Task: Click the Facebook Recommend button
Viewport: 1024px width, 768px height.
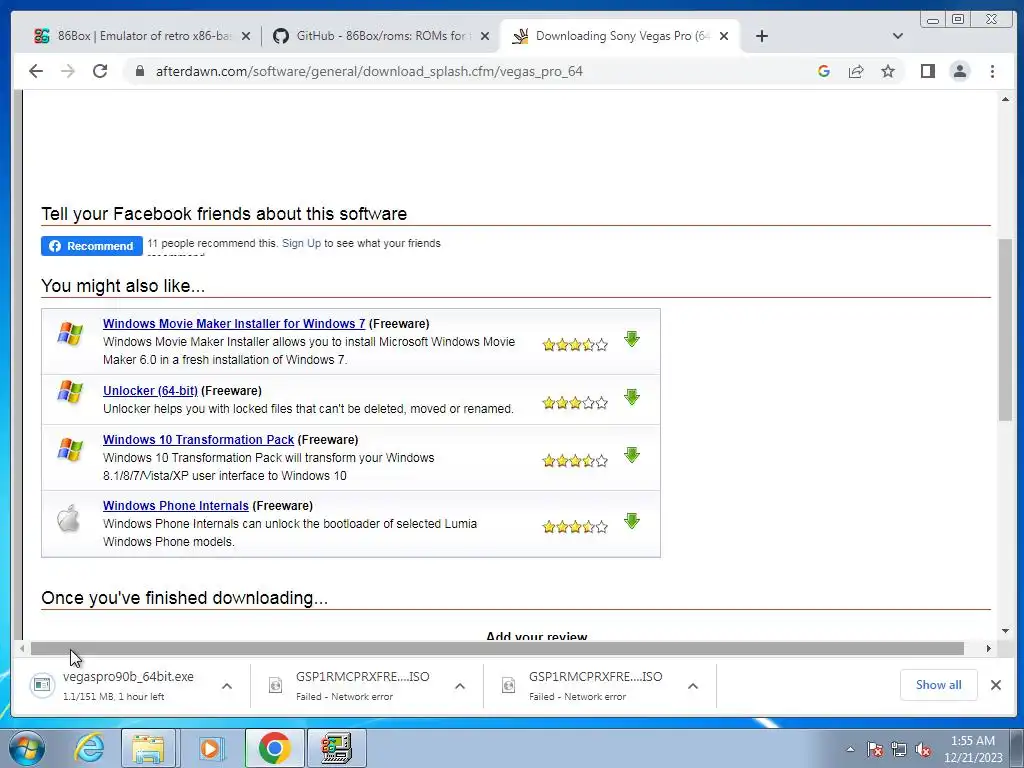Action: (91, 246)
